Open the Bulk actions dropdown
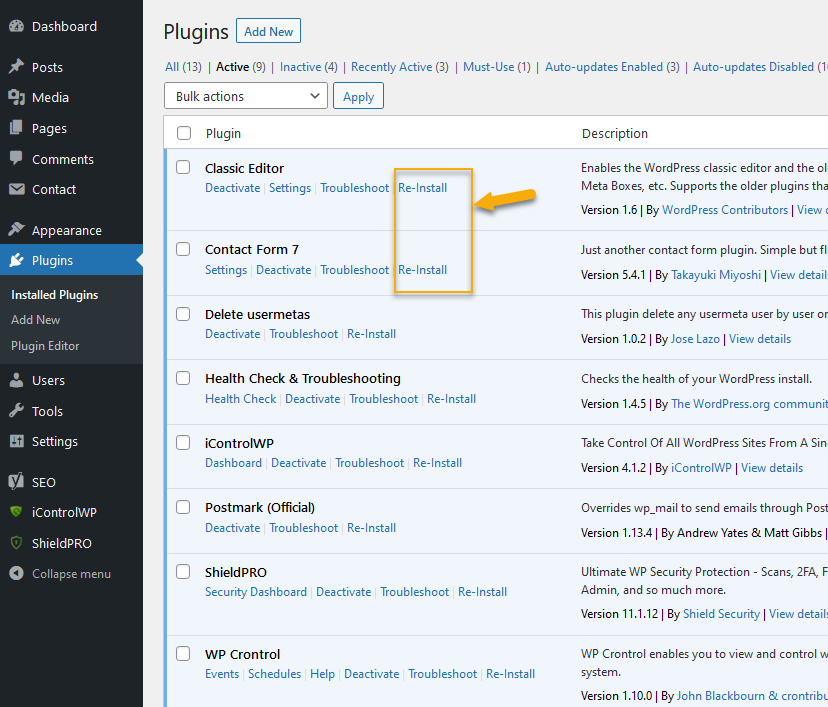Image resolution: width=828 pixels, height=707 pixels. 245,95
